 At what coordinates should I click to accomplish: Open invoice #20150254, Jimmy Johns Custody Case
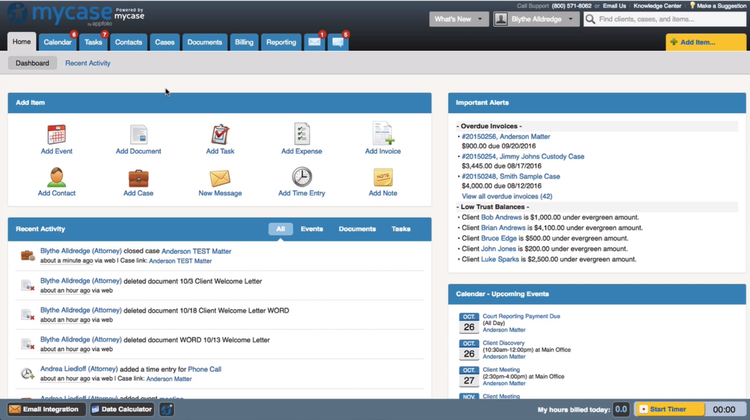point(523,156)
